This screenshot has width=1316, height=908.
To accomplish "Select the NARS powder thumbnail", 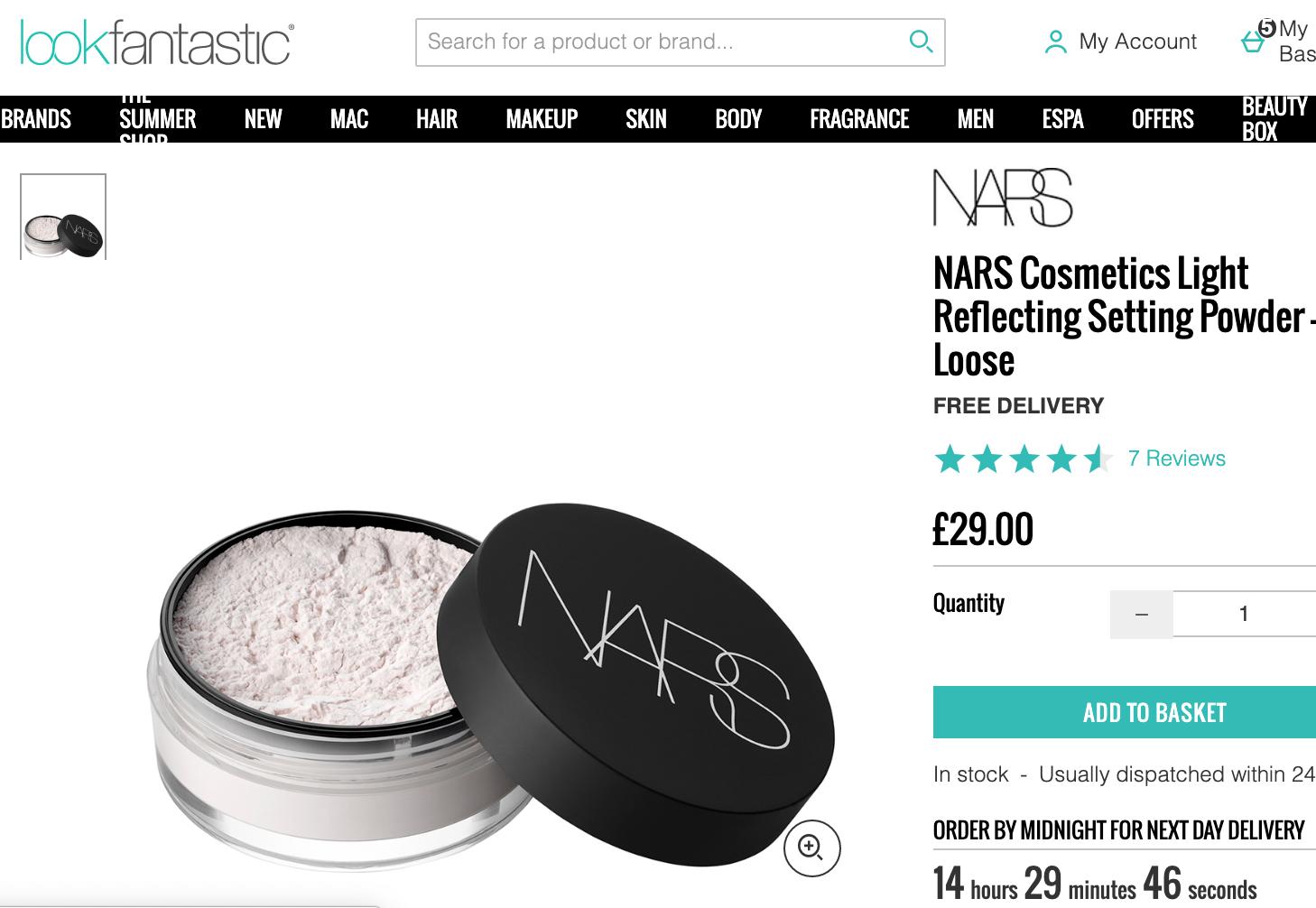I will (63, 217).
